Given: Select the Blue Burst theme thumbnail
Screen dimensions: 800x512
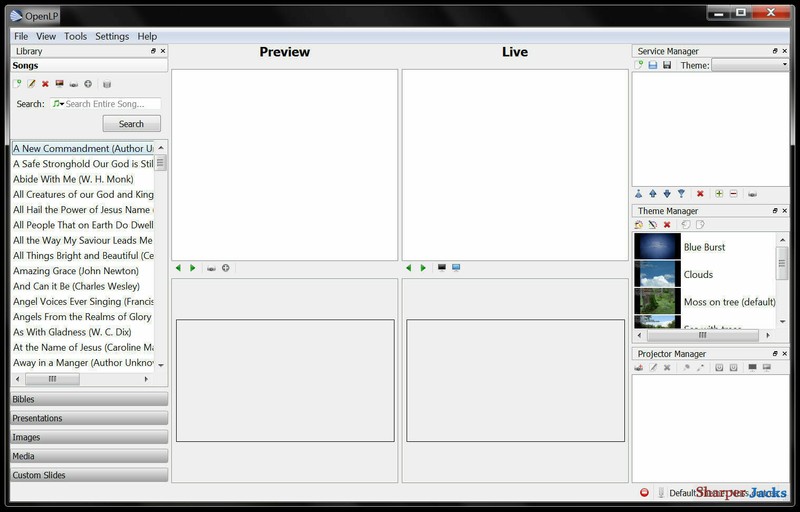Looking at the screenshot, I should [x=657, y=246].
